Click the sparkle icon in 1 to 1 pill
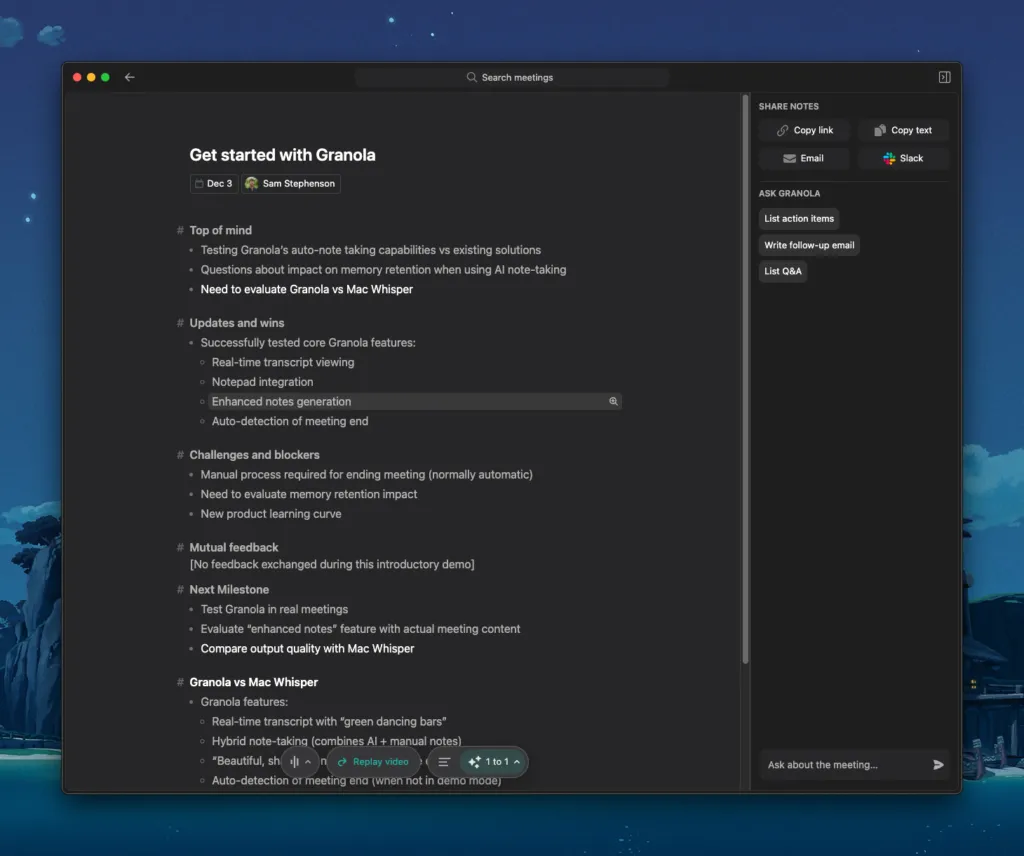The image size is (1024, 856). pyautogui.click(x=475, y=761)
